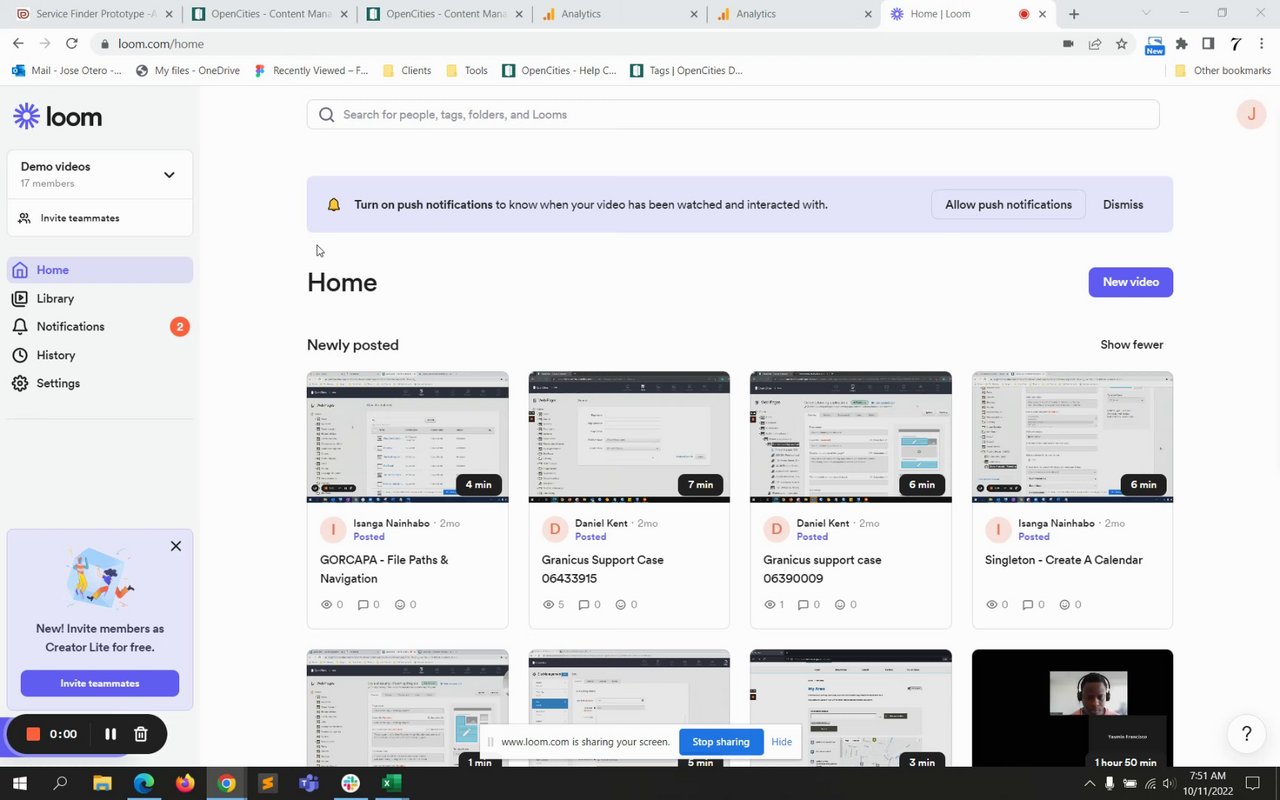1280x800 pixels.
Task: Open Excel from taskbar
Action: [x=391, y=784]
